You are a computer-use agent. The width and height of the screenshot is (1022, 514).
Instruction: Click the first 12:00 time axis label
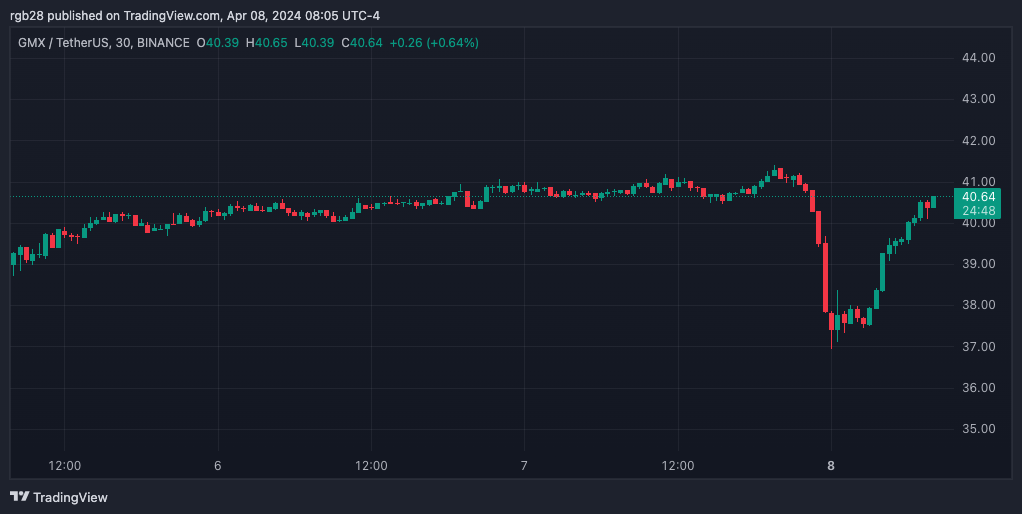(x=64, y=466)
